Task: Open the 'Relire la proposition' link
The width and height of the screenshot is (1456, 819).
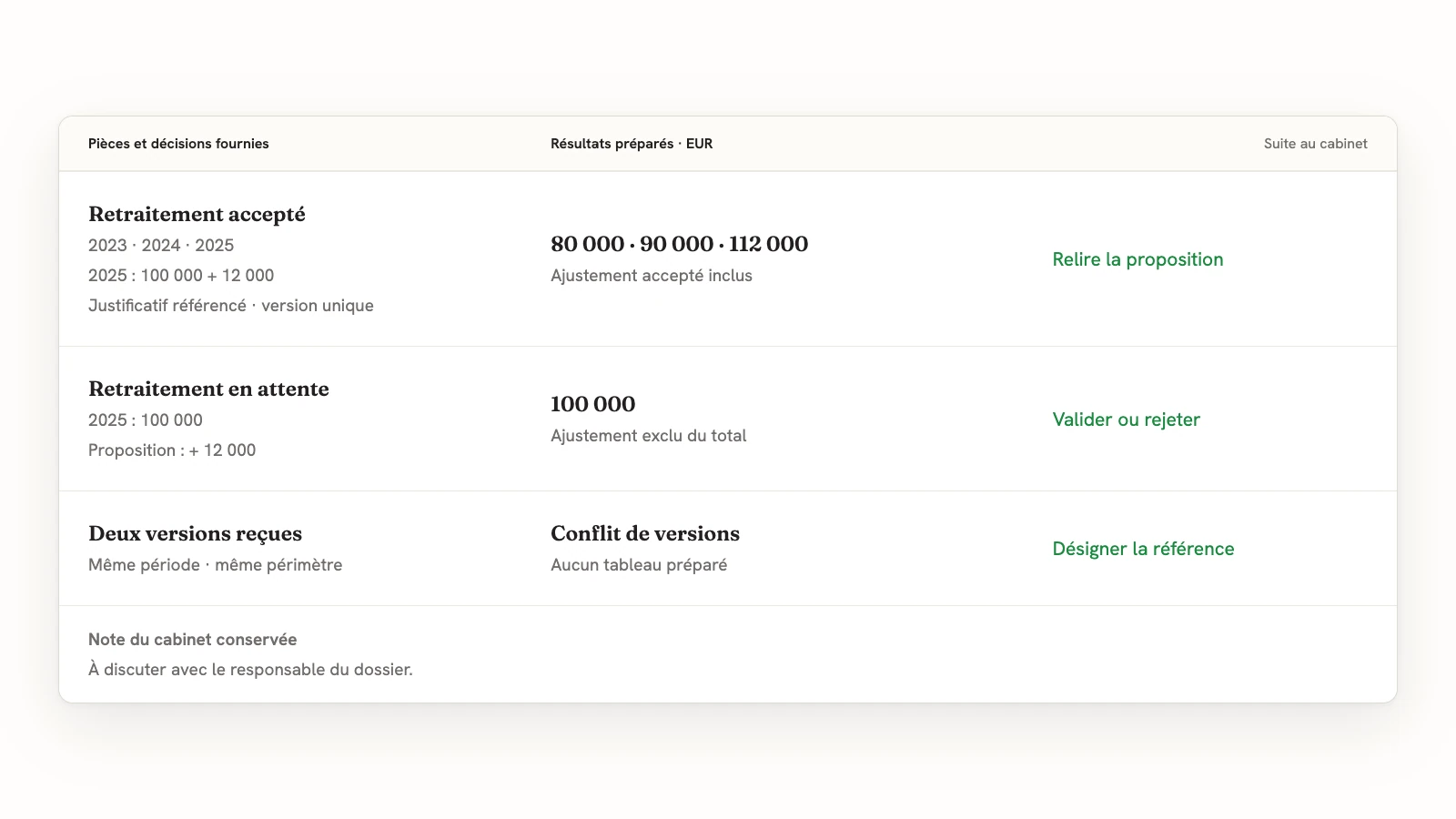Action: click(1137, 259)
